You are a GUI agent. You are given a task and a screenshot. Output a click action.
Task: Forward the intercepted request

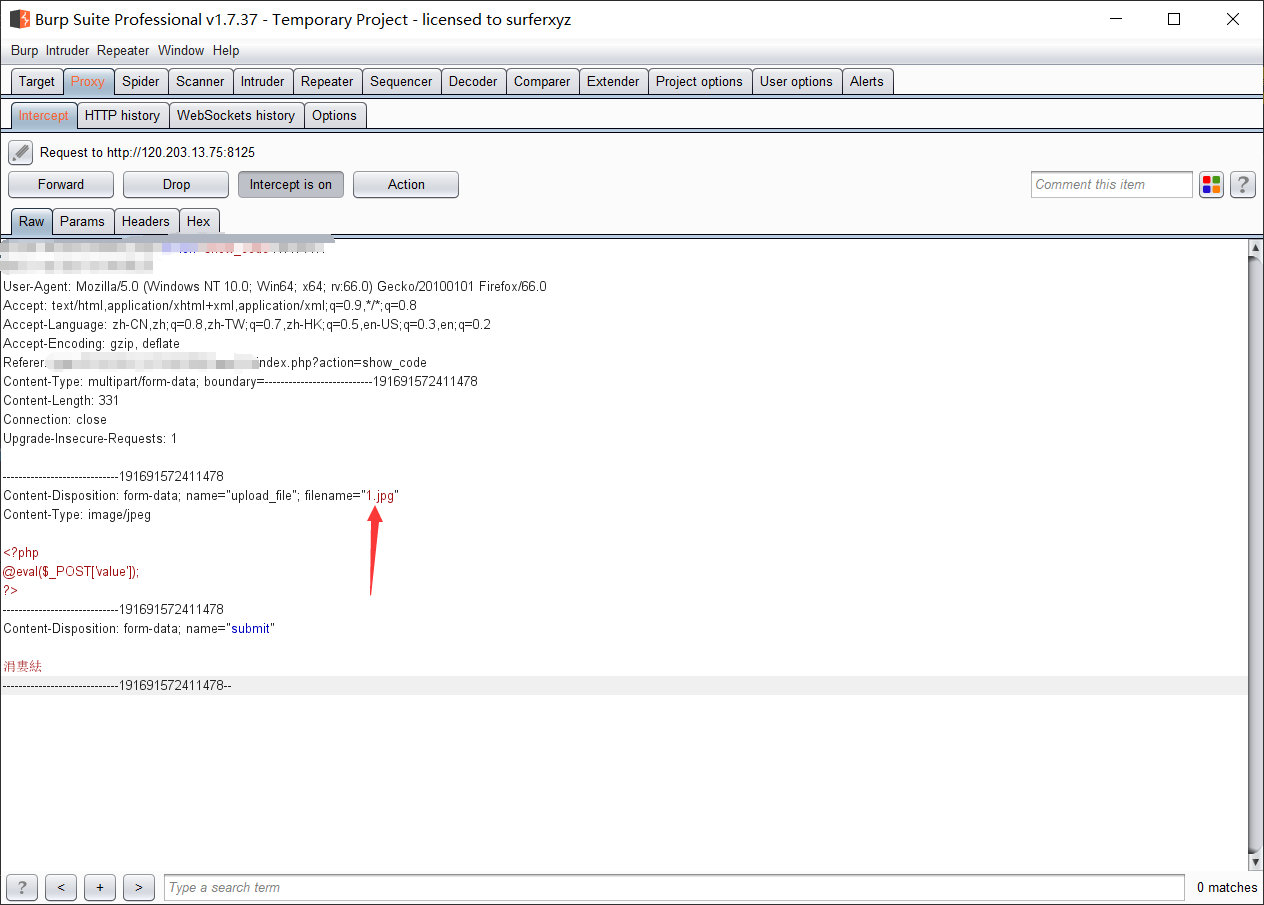tap(61, 185)
